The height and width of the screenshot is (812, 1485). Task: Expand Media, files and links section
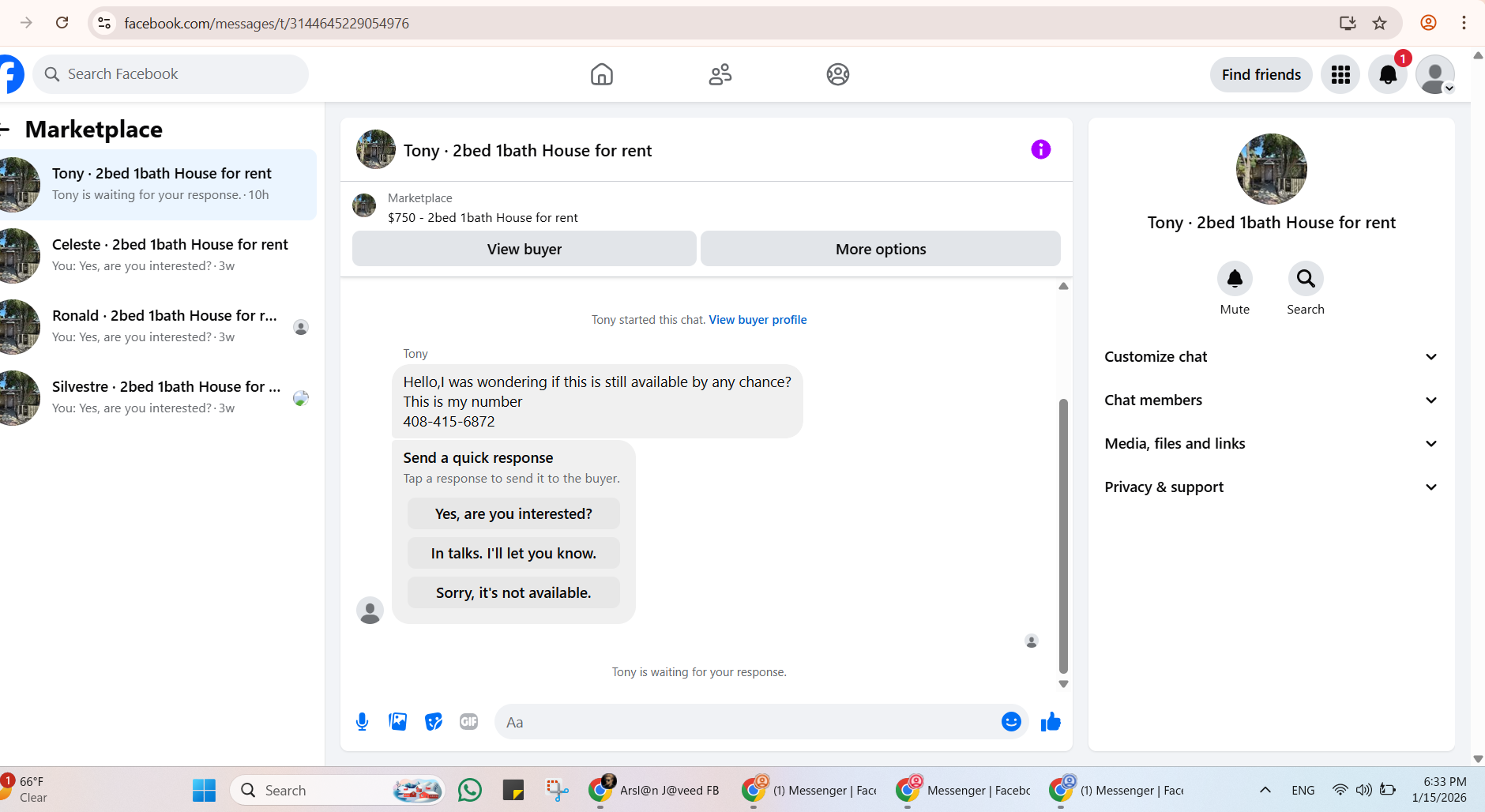coord(1271,444)
